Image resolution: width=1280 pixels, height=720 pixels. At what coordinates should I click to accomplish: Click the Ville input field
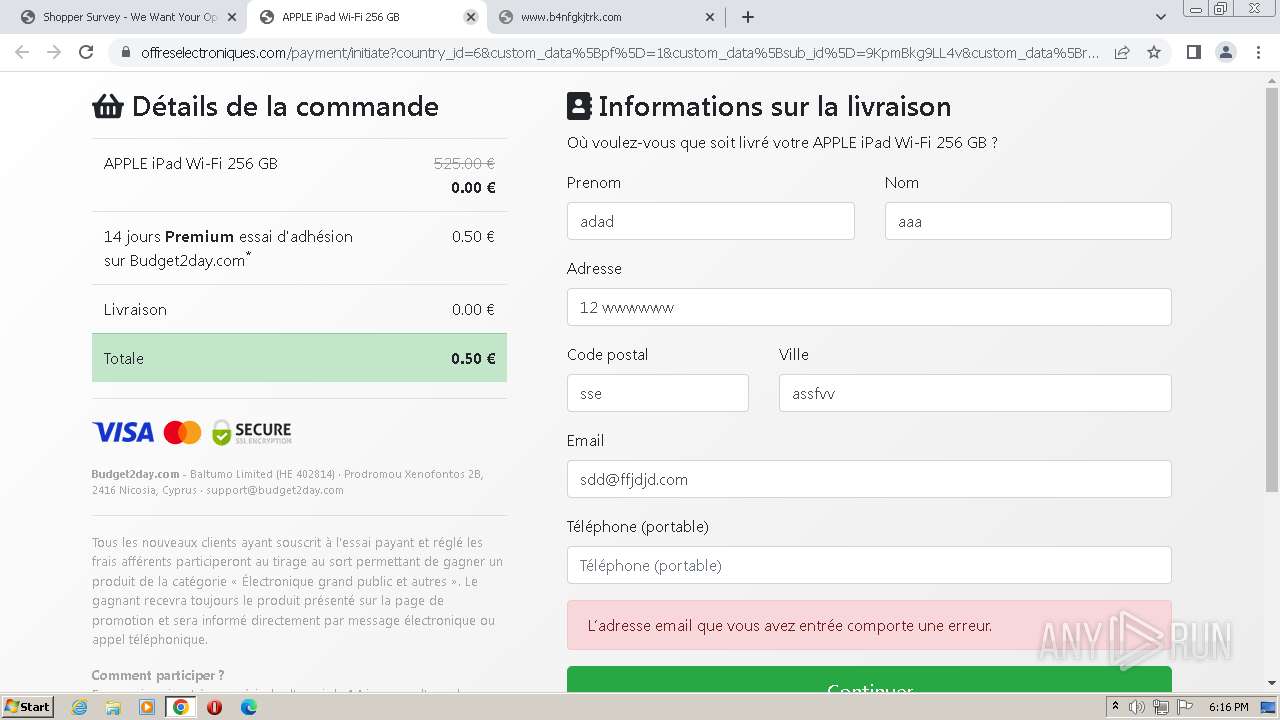tap(975, 393)
